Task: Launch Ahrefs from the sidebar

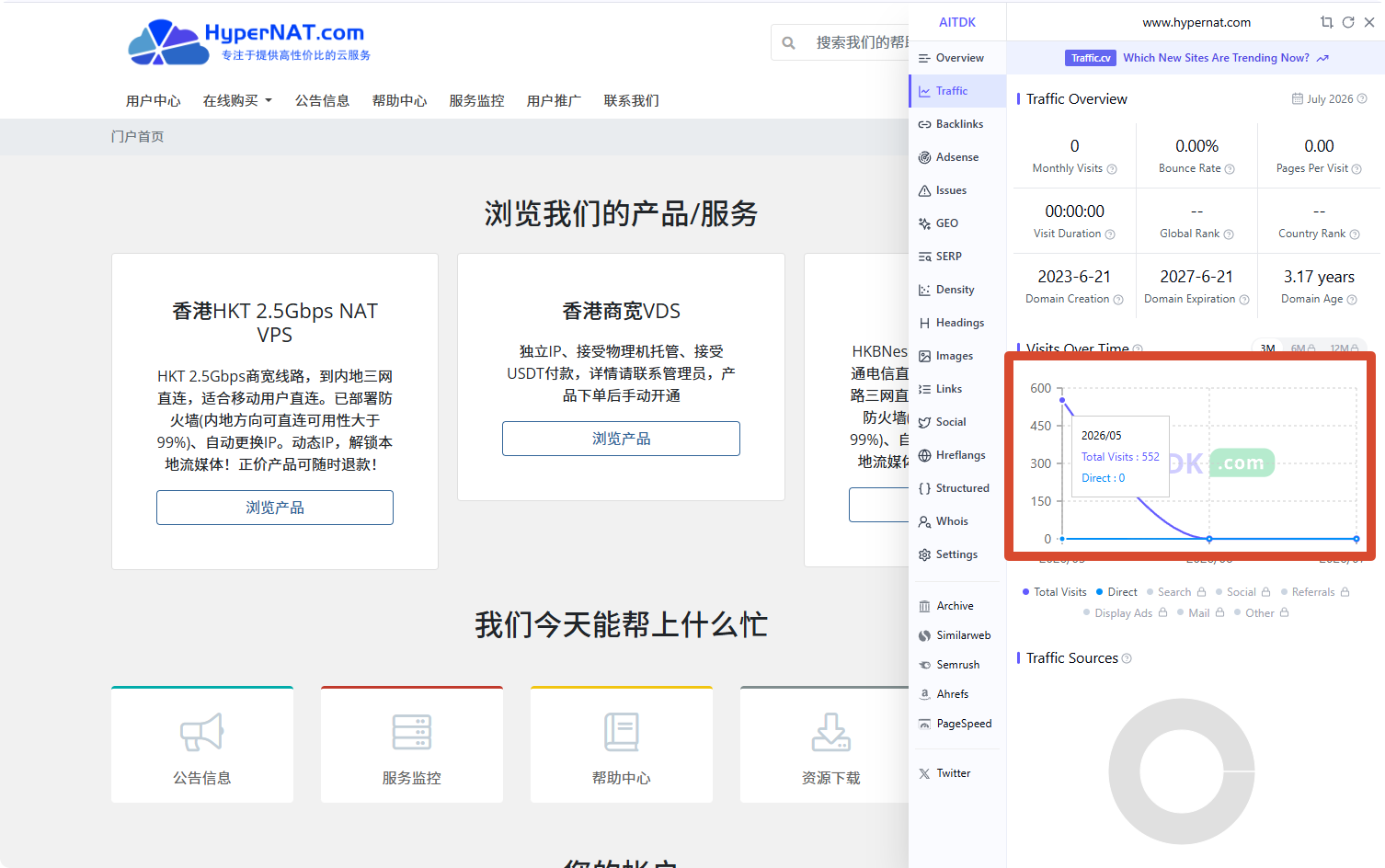Action: pos(956,694)
